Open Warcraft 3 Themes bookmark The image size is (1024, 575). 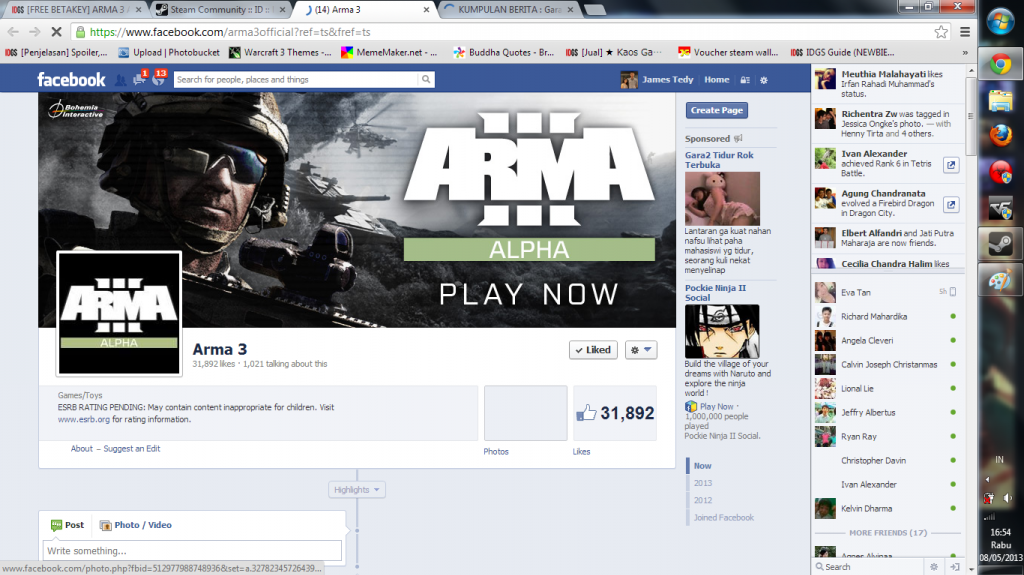[x=280, y=52]
